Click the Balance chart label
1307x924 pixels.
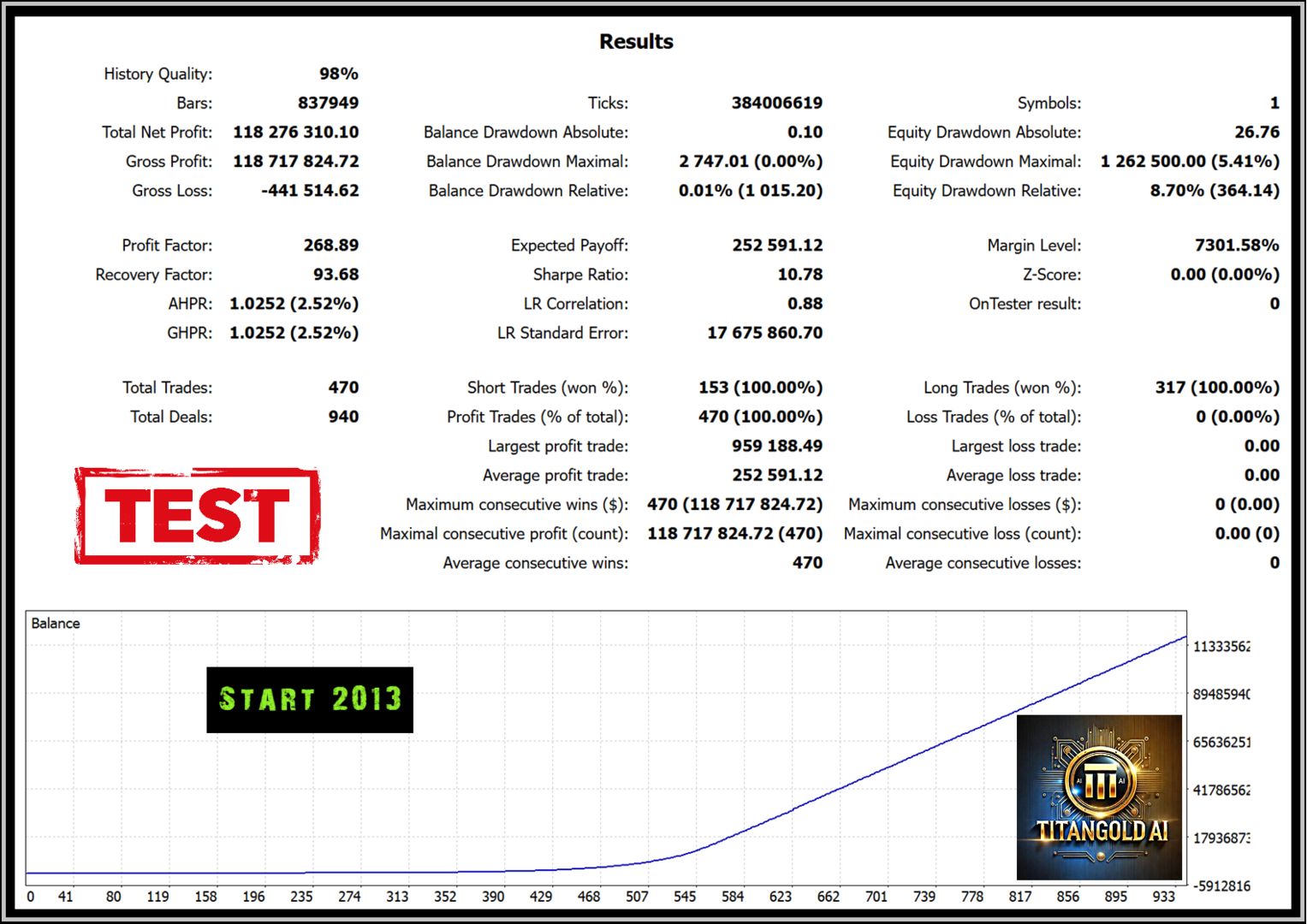56,624
